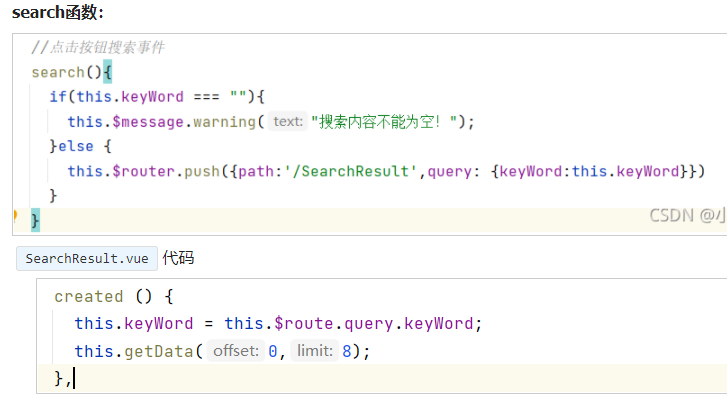Click the 'query:' key in push call
727x400 pixels.
(453, 171)
